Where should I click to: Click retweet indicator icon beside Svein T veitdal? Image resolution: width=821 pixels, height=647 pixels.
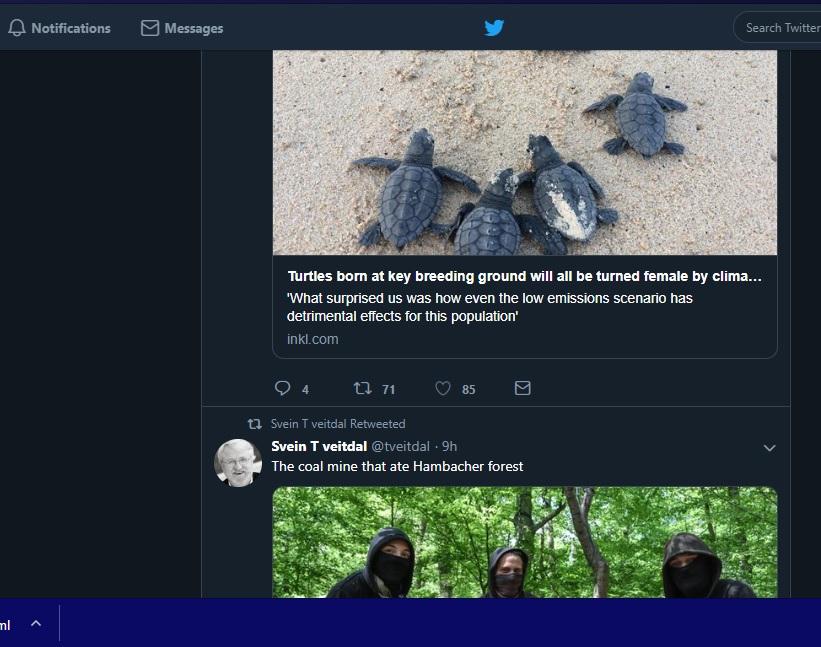tap(254, 424)
